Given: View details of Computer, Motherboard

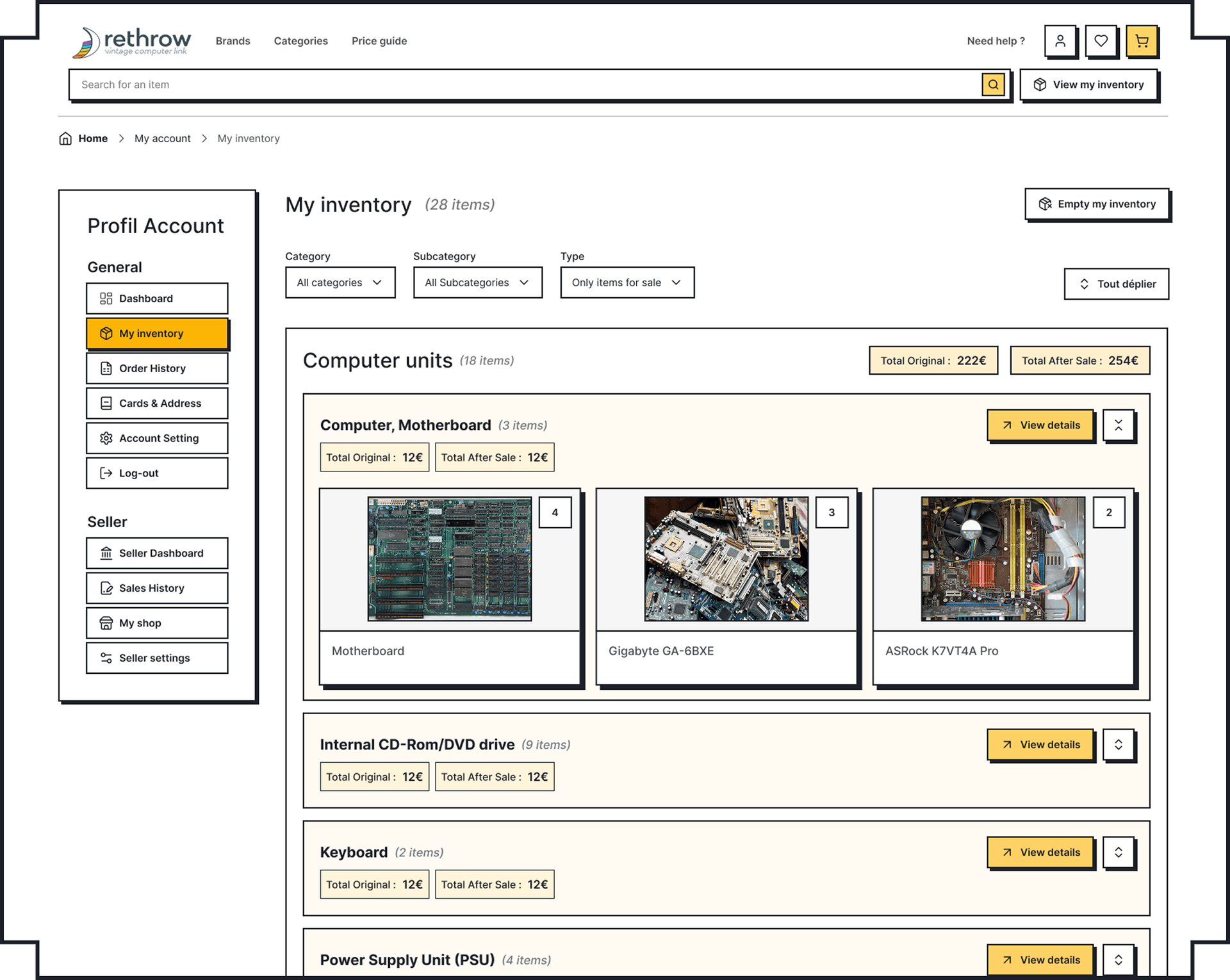Looking at the screenshot, I should click(x=1040, y=425).
